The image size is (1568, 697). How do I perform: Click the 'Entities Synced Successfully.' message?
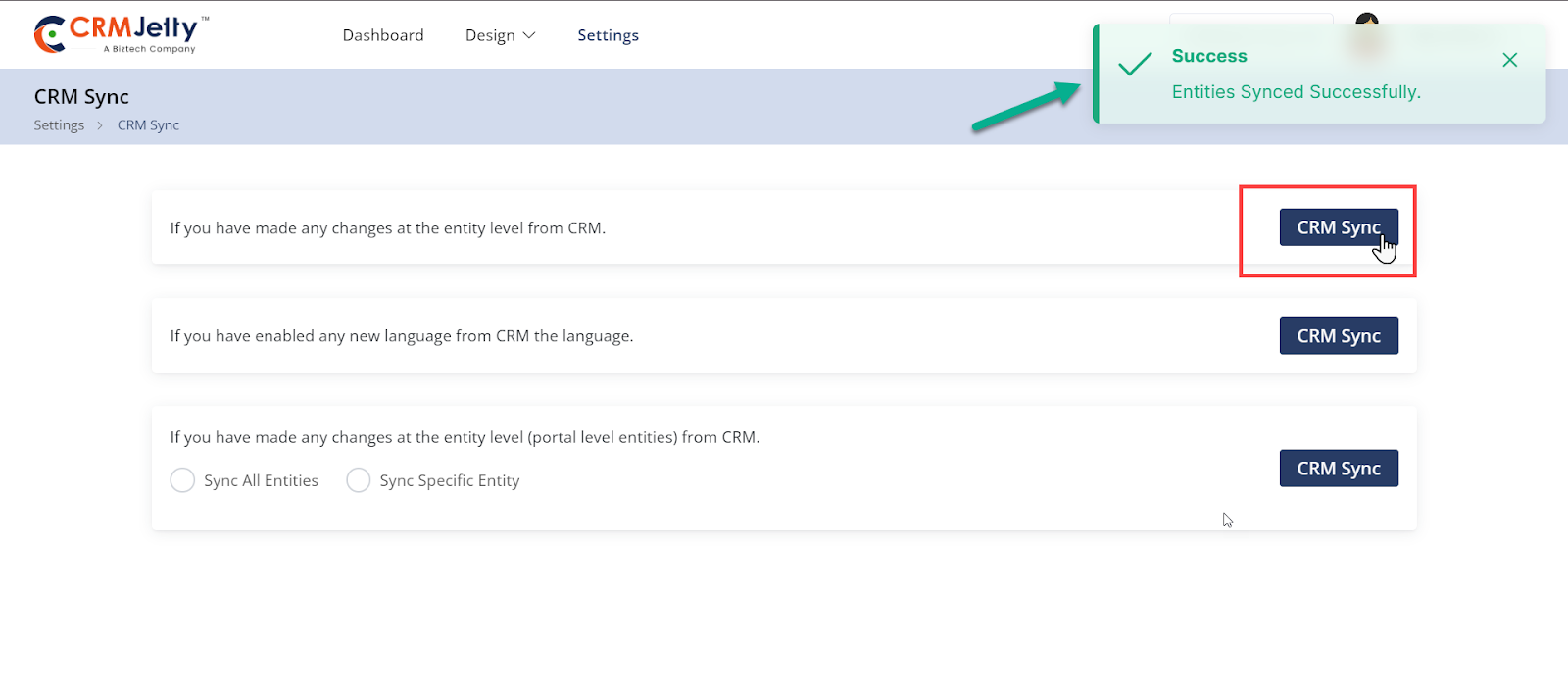tap(1296, 92)
